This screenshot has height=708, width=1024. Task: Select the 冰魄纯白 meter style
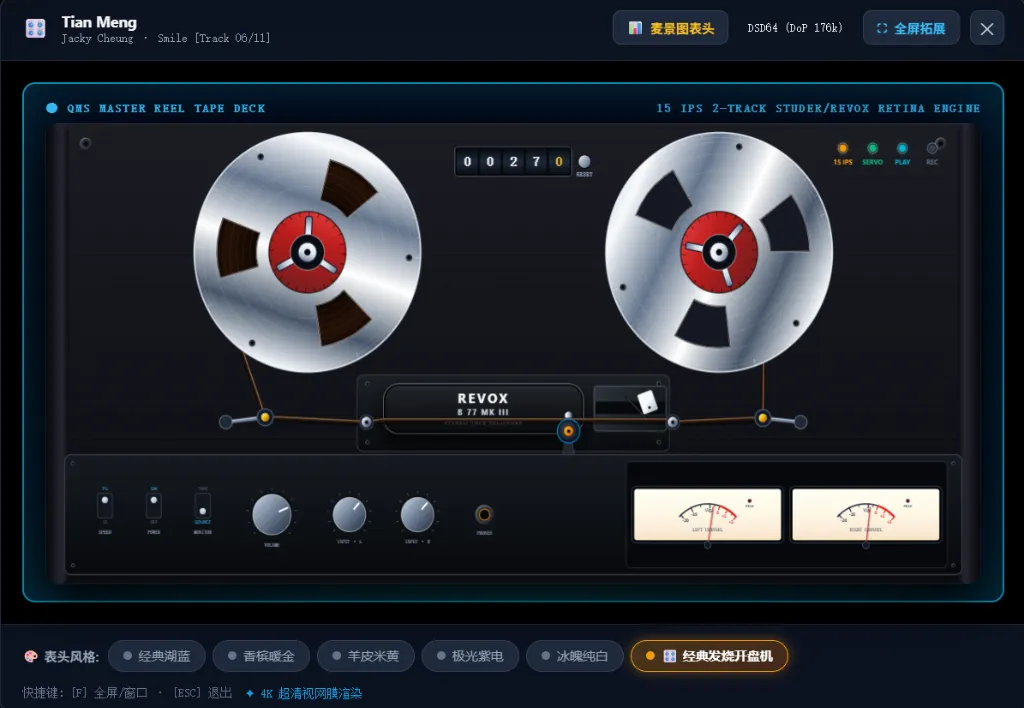click(575, 656)
